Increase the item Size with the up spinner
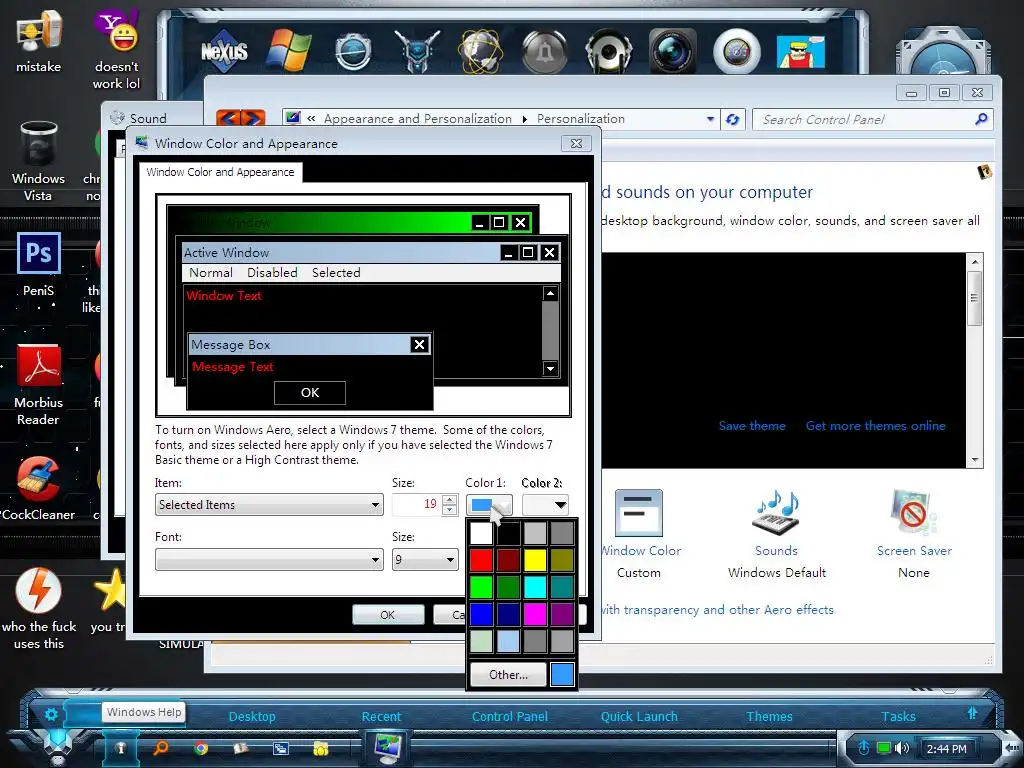 click(x=450, y=500)
